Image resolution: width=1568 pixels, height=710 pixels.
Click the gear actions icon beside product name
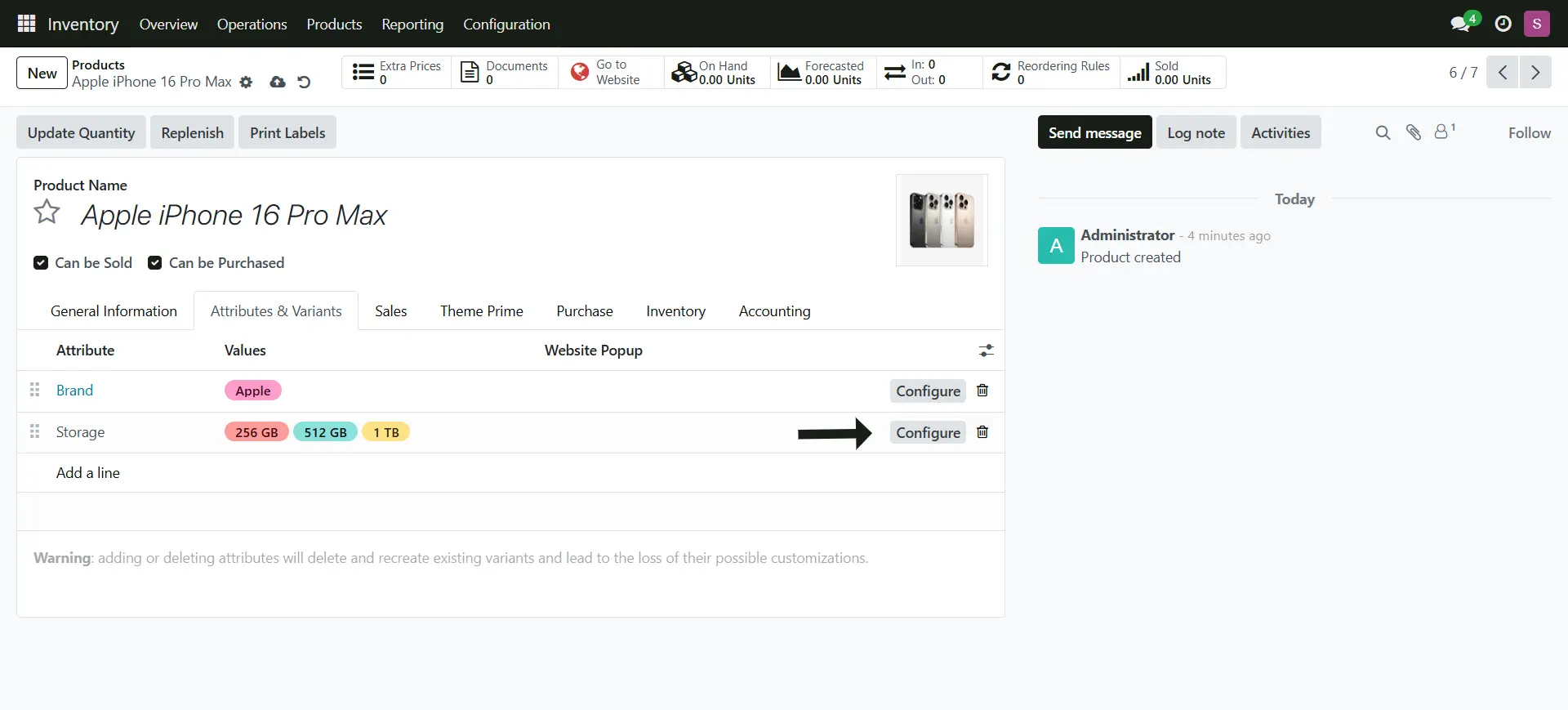tap(246, 83)
